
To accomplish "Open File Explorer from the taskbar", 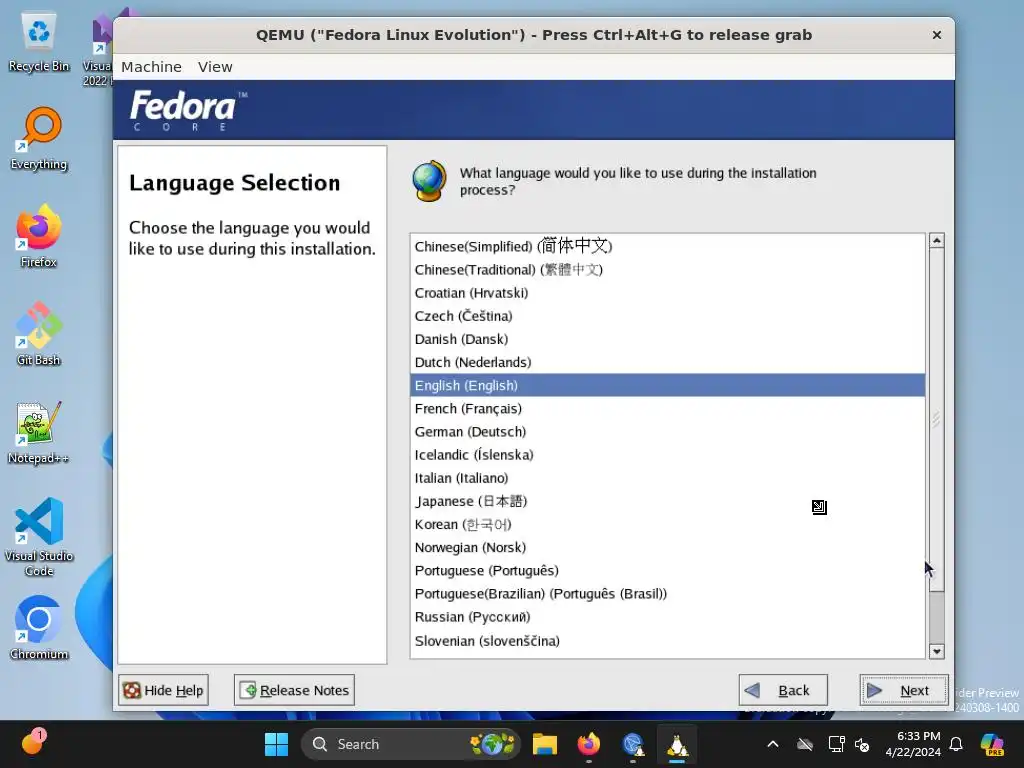I will [x=545, y=744].
